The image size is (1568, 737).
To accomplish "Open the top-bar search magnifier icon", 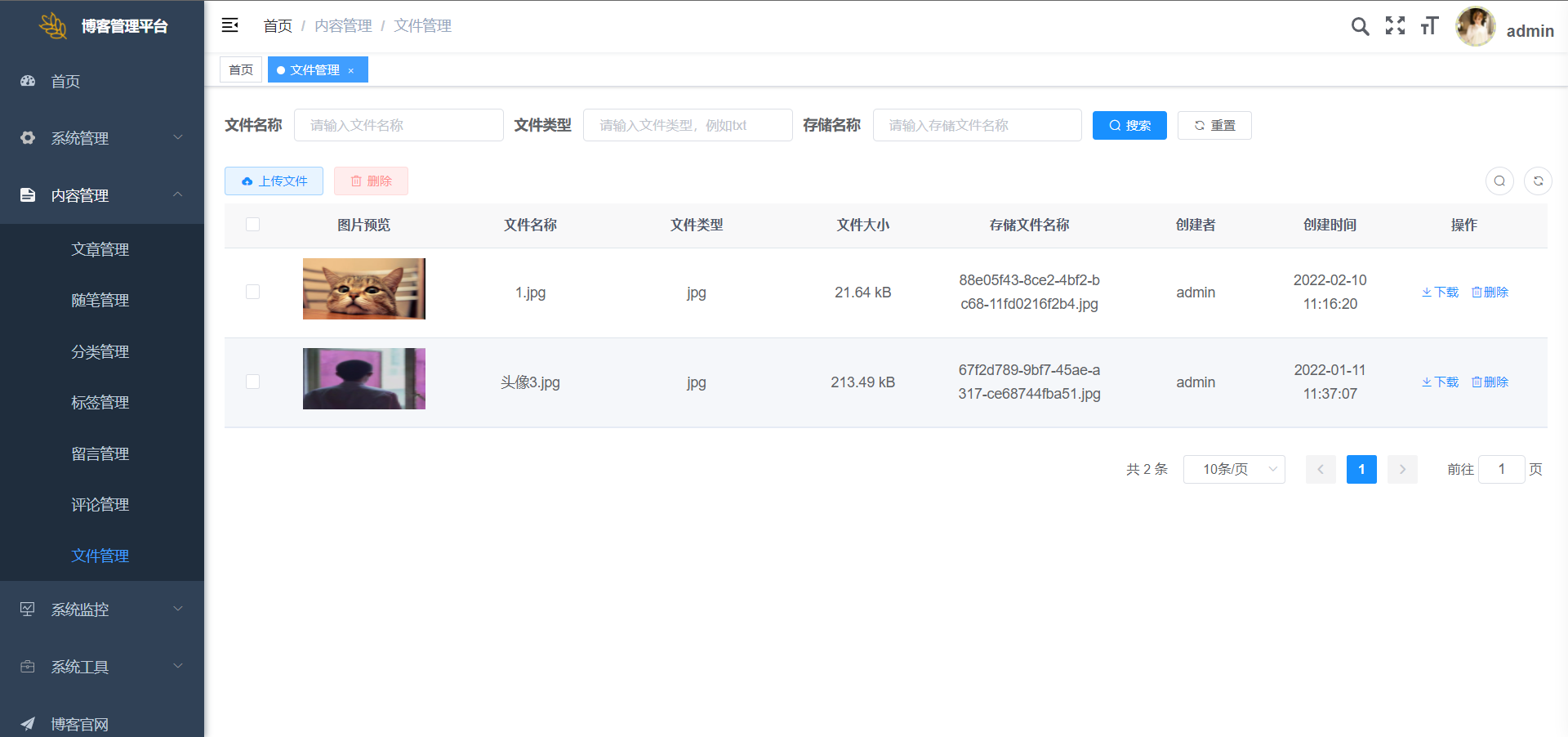I will [x=1360, y=26].
